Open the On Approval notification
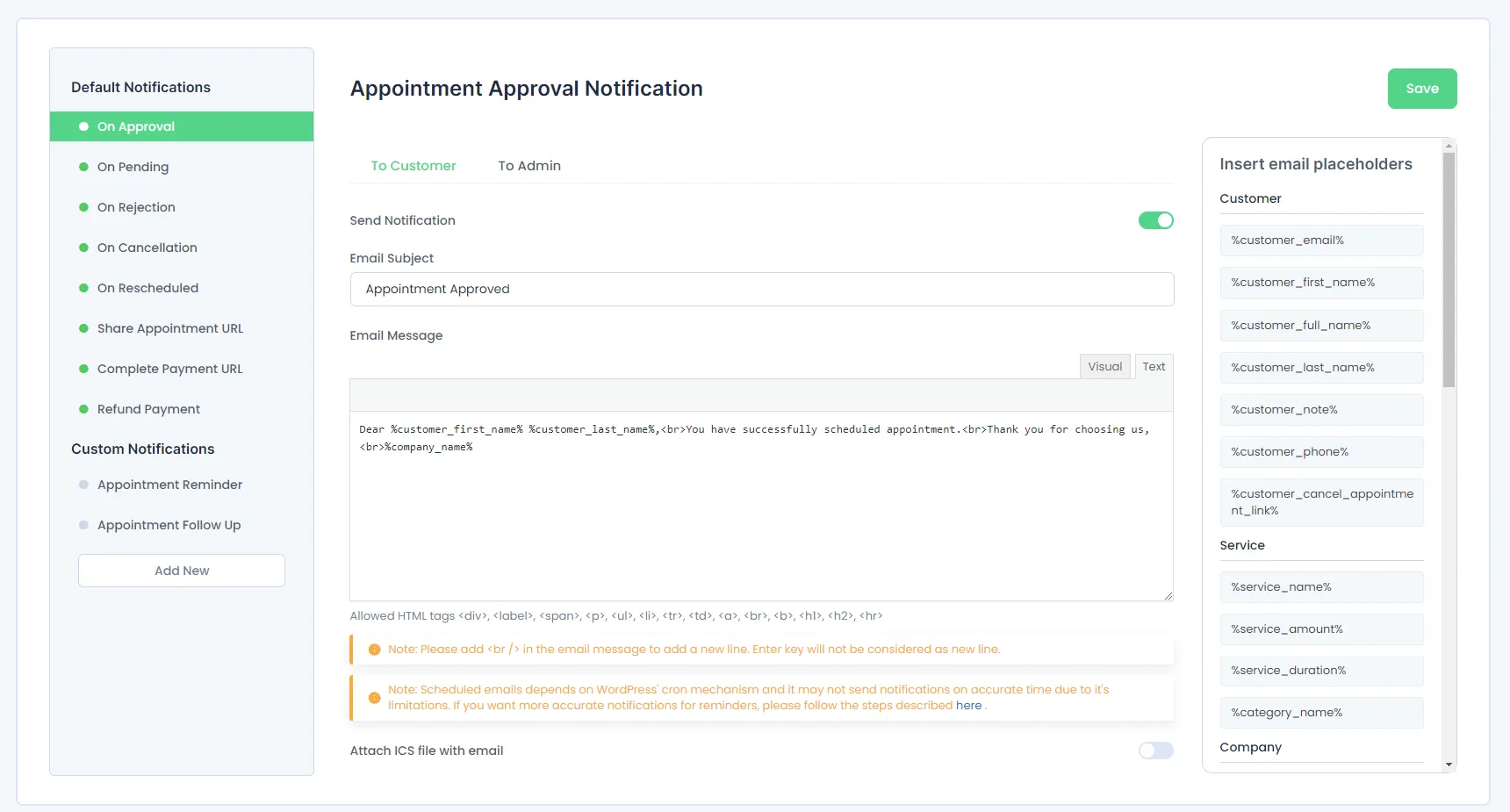1510x812 pixels. (x=182, y=126)
